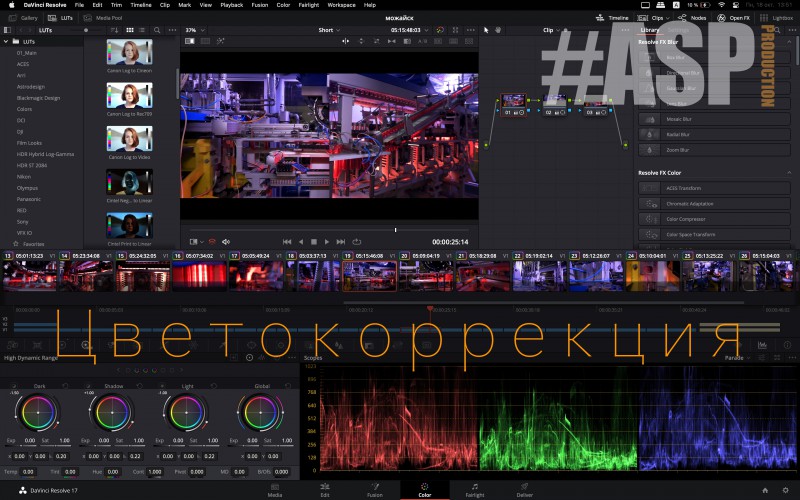Play the clip forward
800x500 pixels.
(327, 242)
